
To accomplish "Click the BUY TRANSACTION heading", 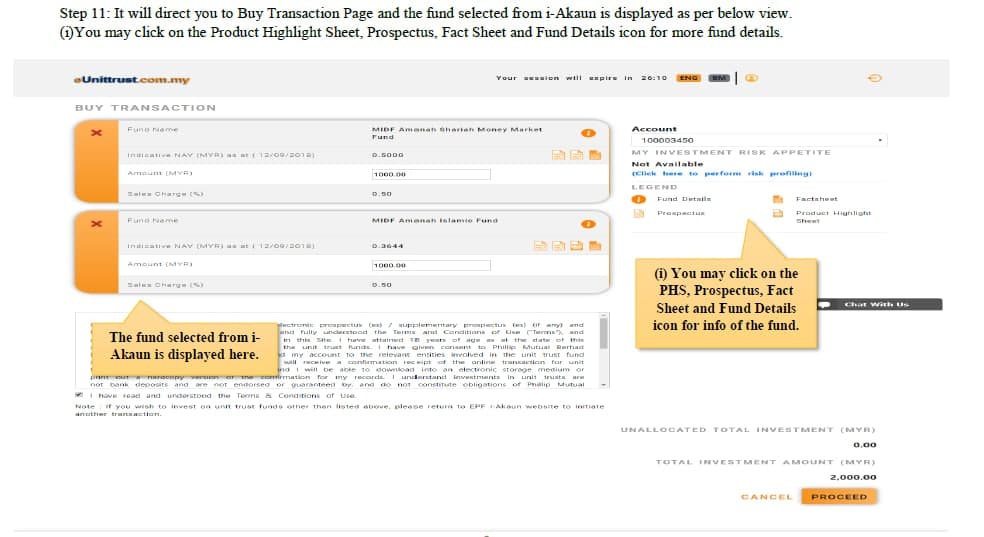I will tap(146, 108).
